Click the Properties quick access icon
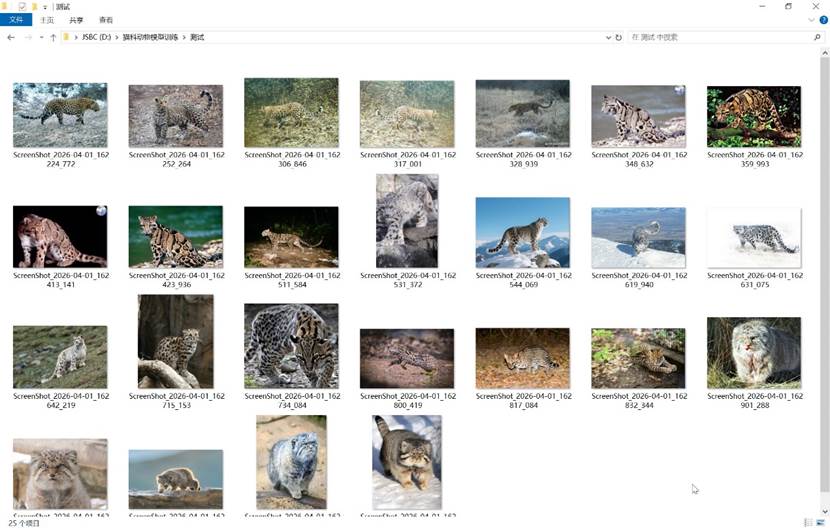Image resolution: width=830 pixels, height=530 pixels. pyautogui.click(x=22, y=6)
